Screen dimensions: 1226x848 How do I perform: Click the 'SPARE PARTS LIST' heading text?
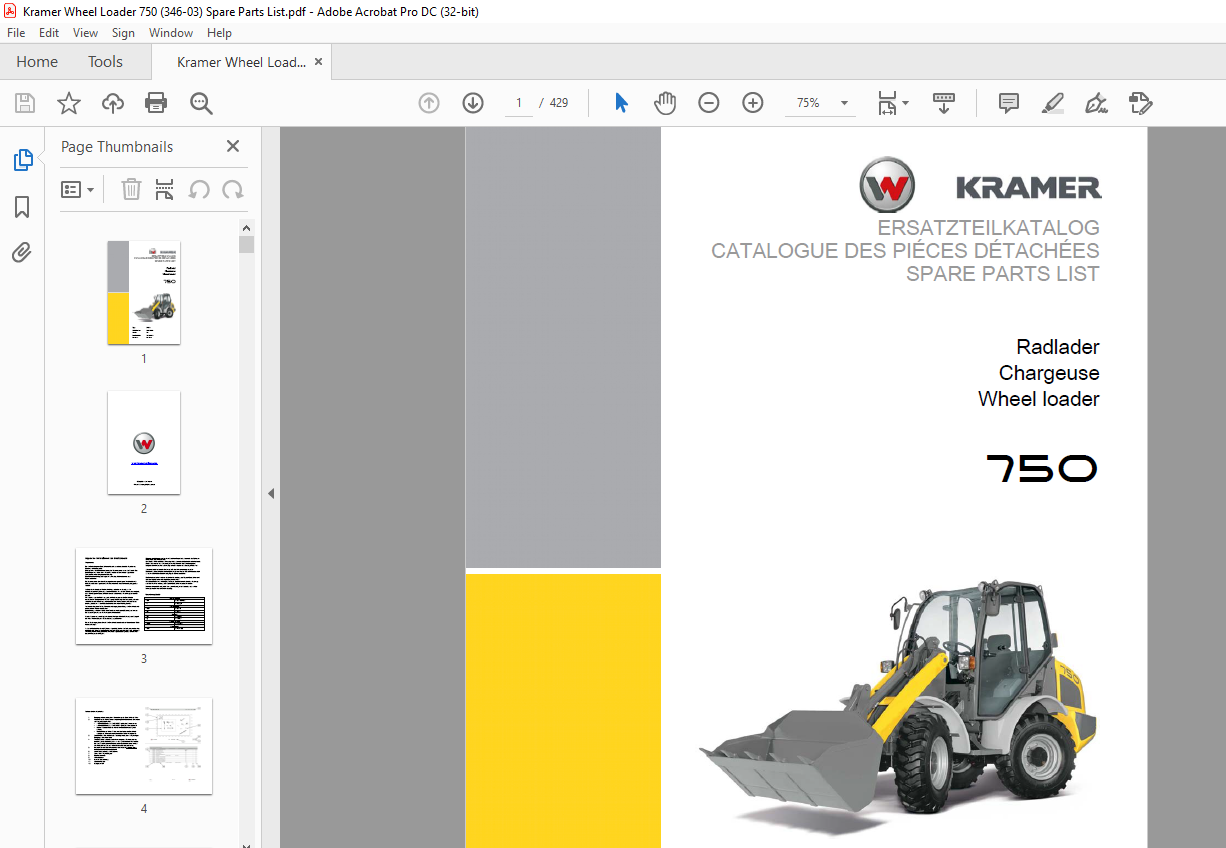point(1003,274)
